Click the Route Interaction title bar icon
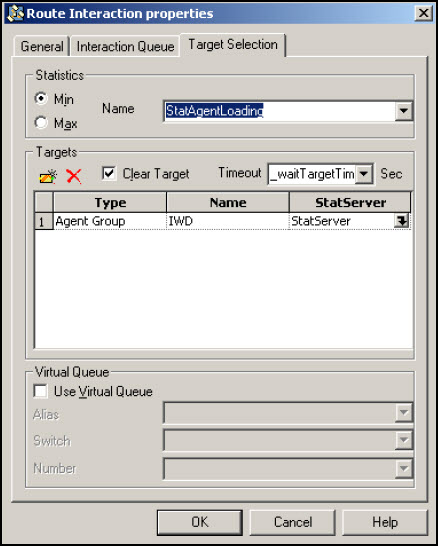The image size is (438, 546). (15, 14)
